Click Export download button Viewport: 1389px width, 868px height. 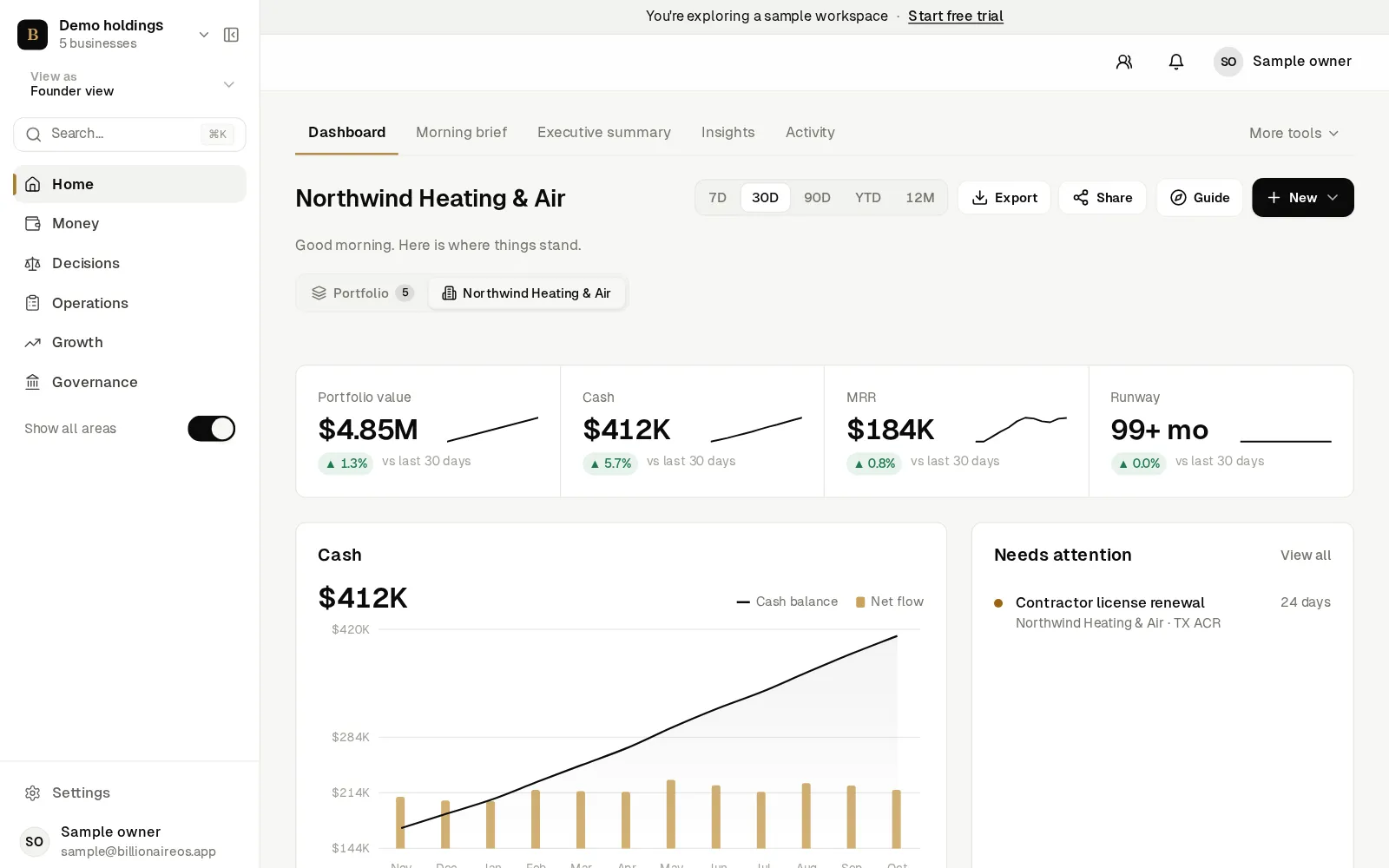point(1004,198)
